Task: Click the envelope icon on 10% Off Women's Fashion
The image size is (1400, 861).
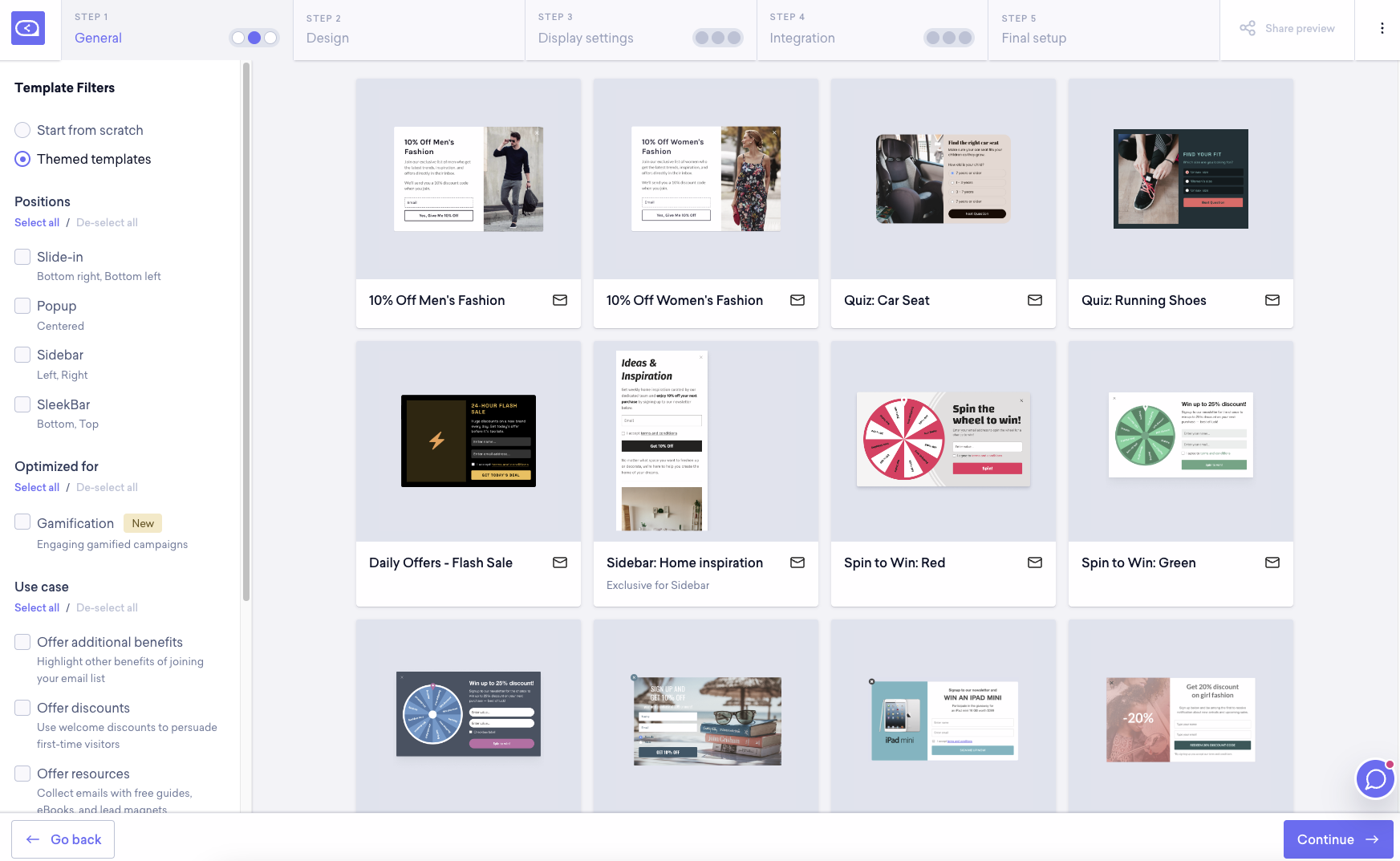Action: pyautogui.click(x=797, y=300)
